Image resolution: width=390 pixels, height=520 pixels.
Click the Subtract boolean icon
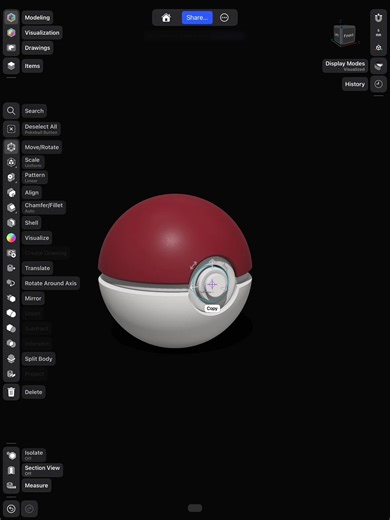tap(11, 328)
